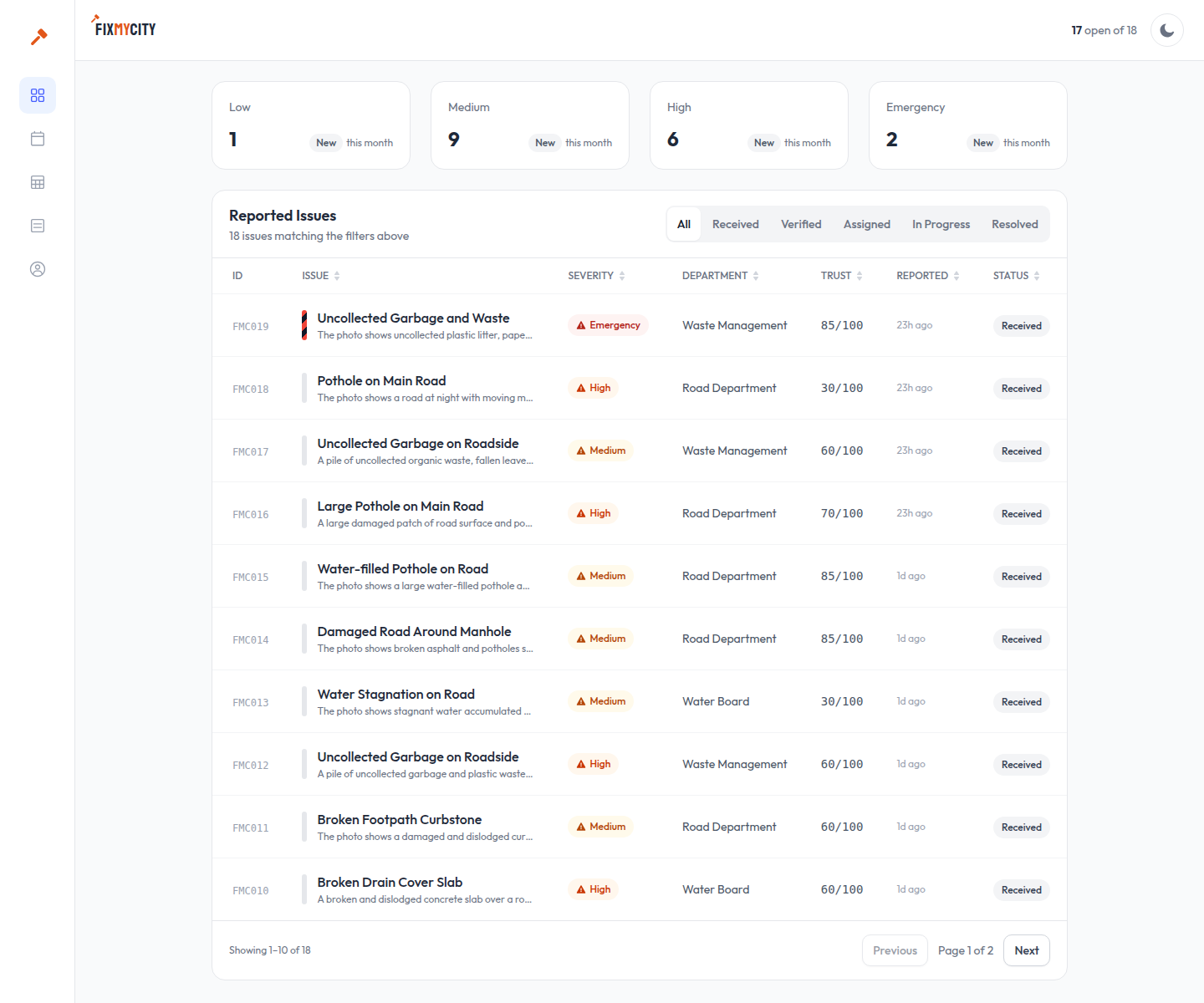This screenshot has width=1204, height=1003.
Task: Select the Resolved filter tab
Action: (x=1014, y=224)
